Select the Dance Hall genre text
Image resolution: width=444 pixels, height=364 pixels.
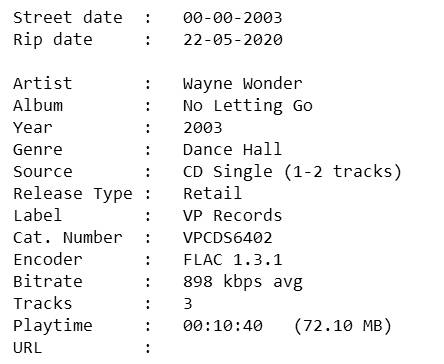[x=232, y=149]
